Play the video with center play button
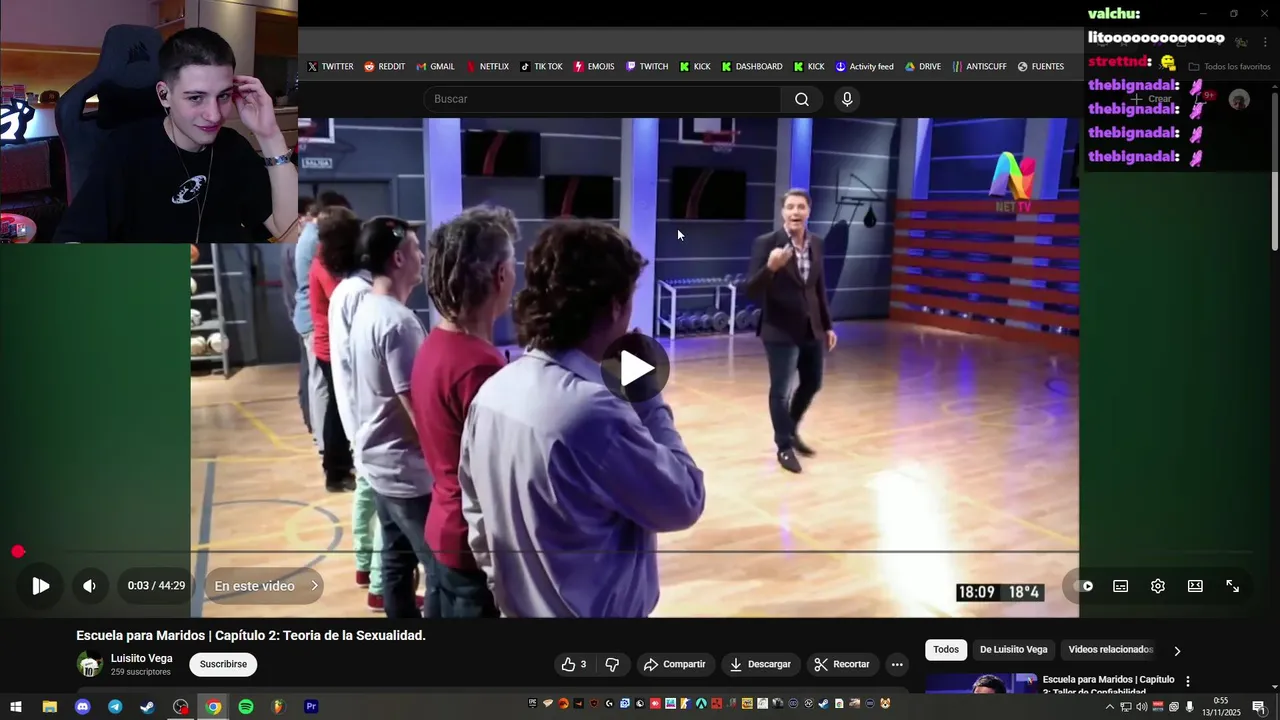Image resolution: width=1280 pixels, height=720 pixels. 635,368
